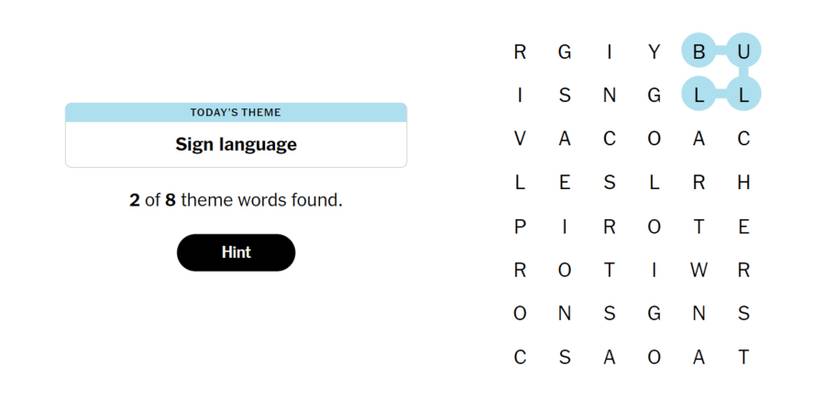Click the "Sign language" theme title
The height and width of the screenshot is (413, 825).
point(236,144)
